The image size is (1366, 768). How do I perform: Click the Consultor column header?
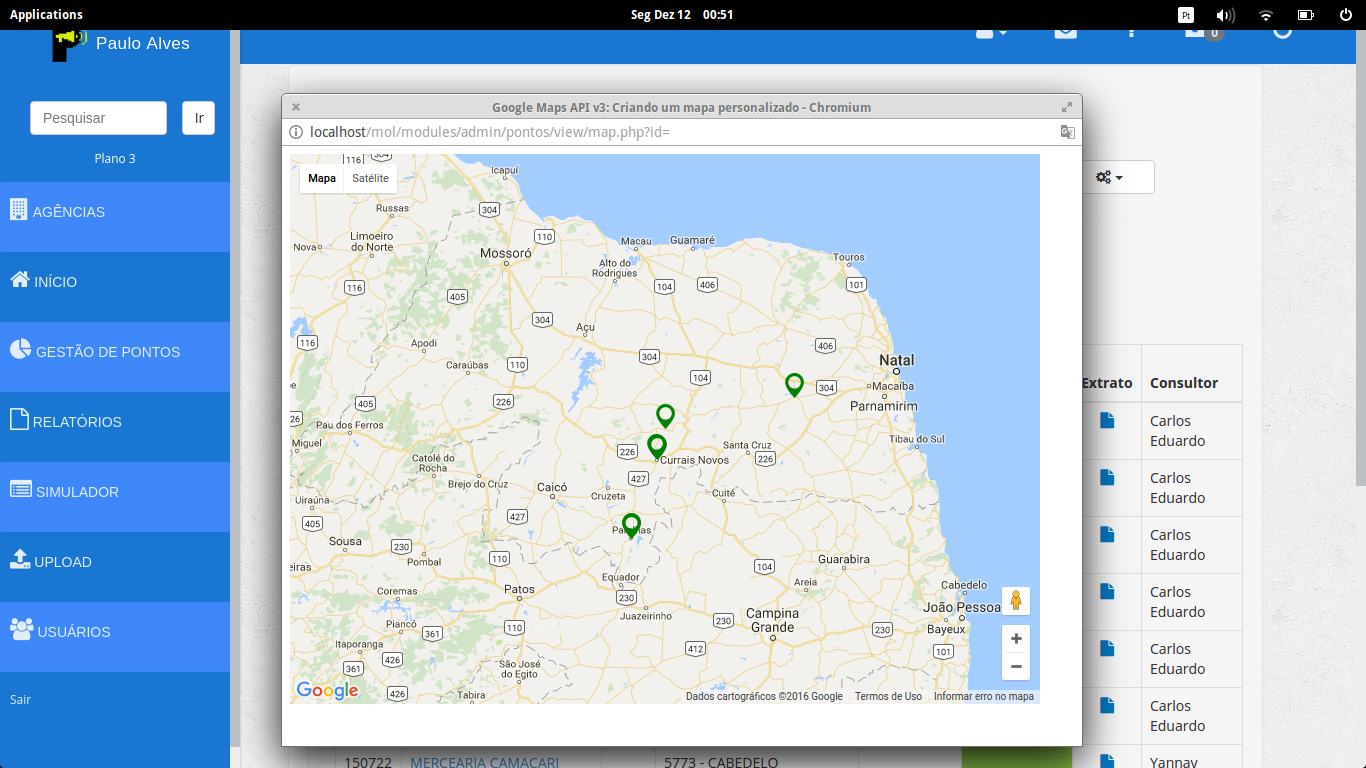pos(1184,383)
